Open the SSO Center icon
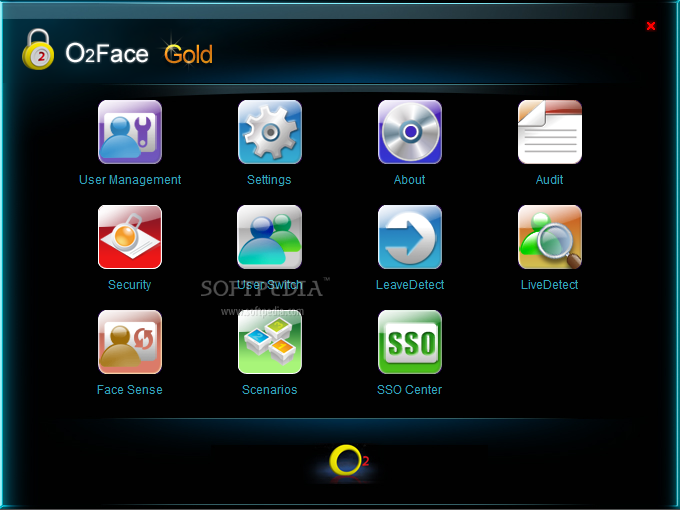The image size is (680, 510). point(410,342)
